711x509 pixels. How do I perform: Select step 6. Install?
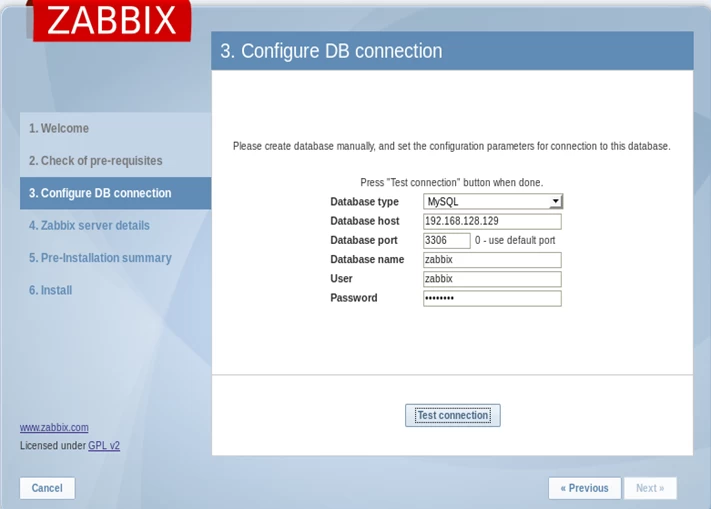pyautogui.click(x=115, y=290)
